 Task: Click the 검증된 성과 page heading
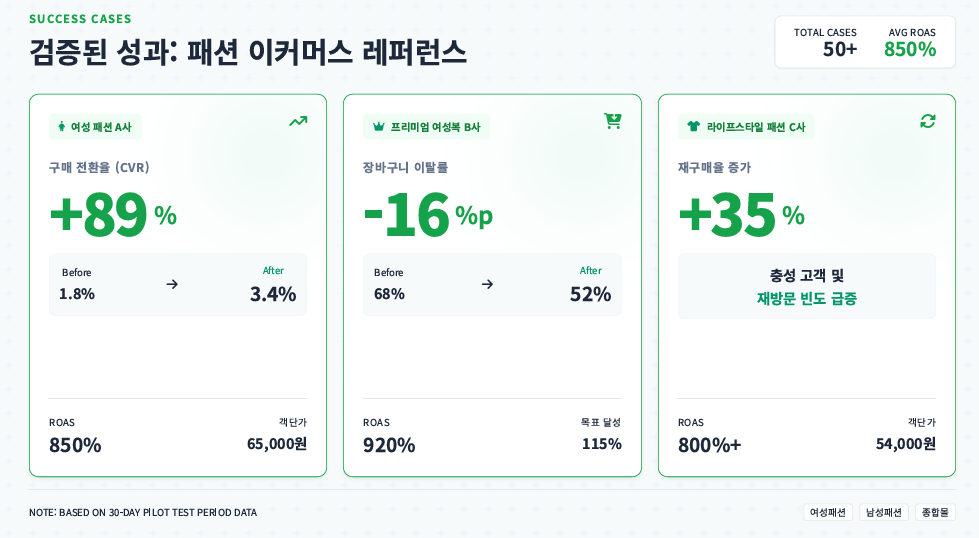[247, 51]
